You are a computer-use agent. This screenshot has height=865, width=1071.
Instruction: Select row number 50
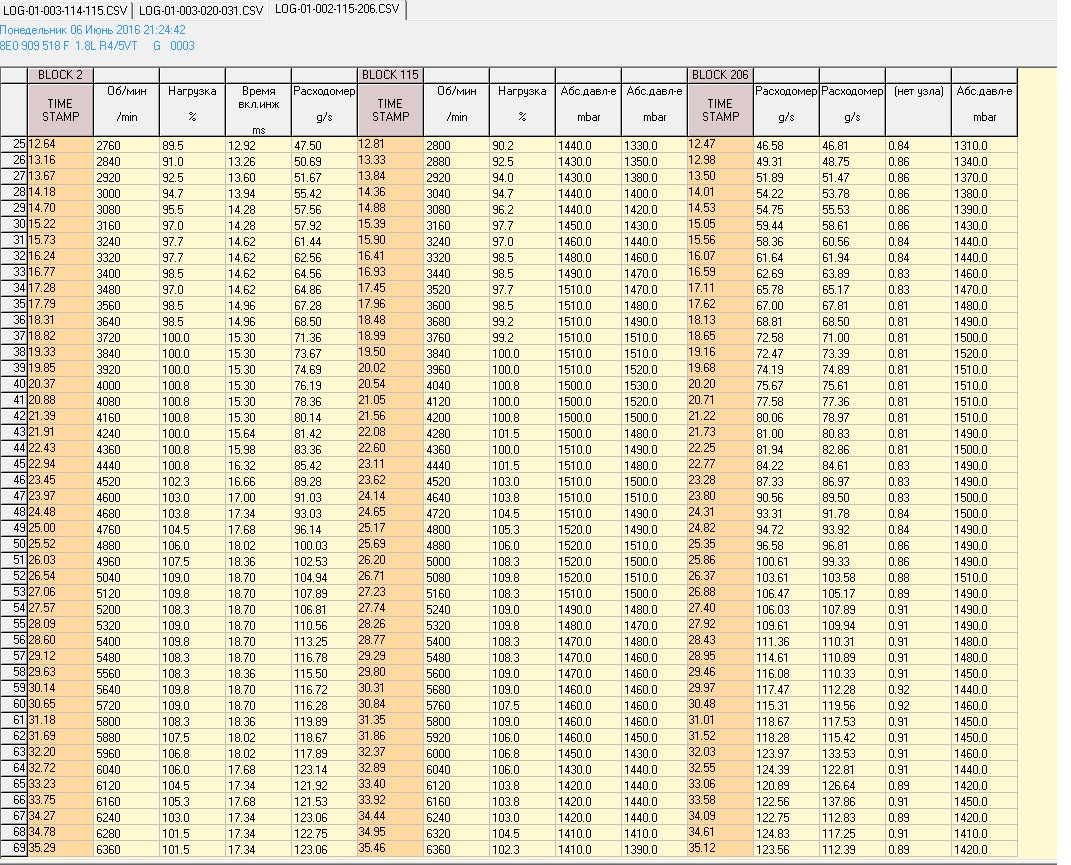pyautogui.click(x=14, y=545)
